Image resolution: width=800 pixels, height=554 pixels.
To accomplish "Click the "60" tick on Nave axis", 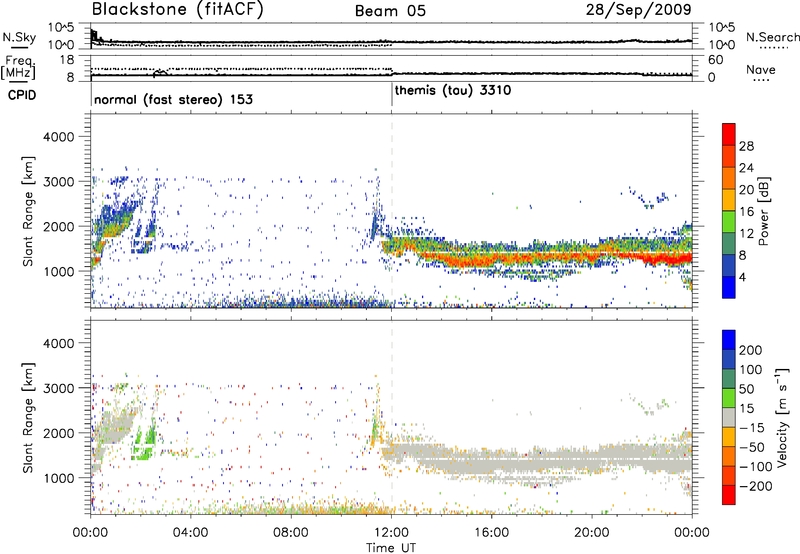I will pos(715,60).
